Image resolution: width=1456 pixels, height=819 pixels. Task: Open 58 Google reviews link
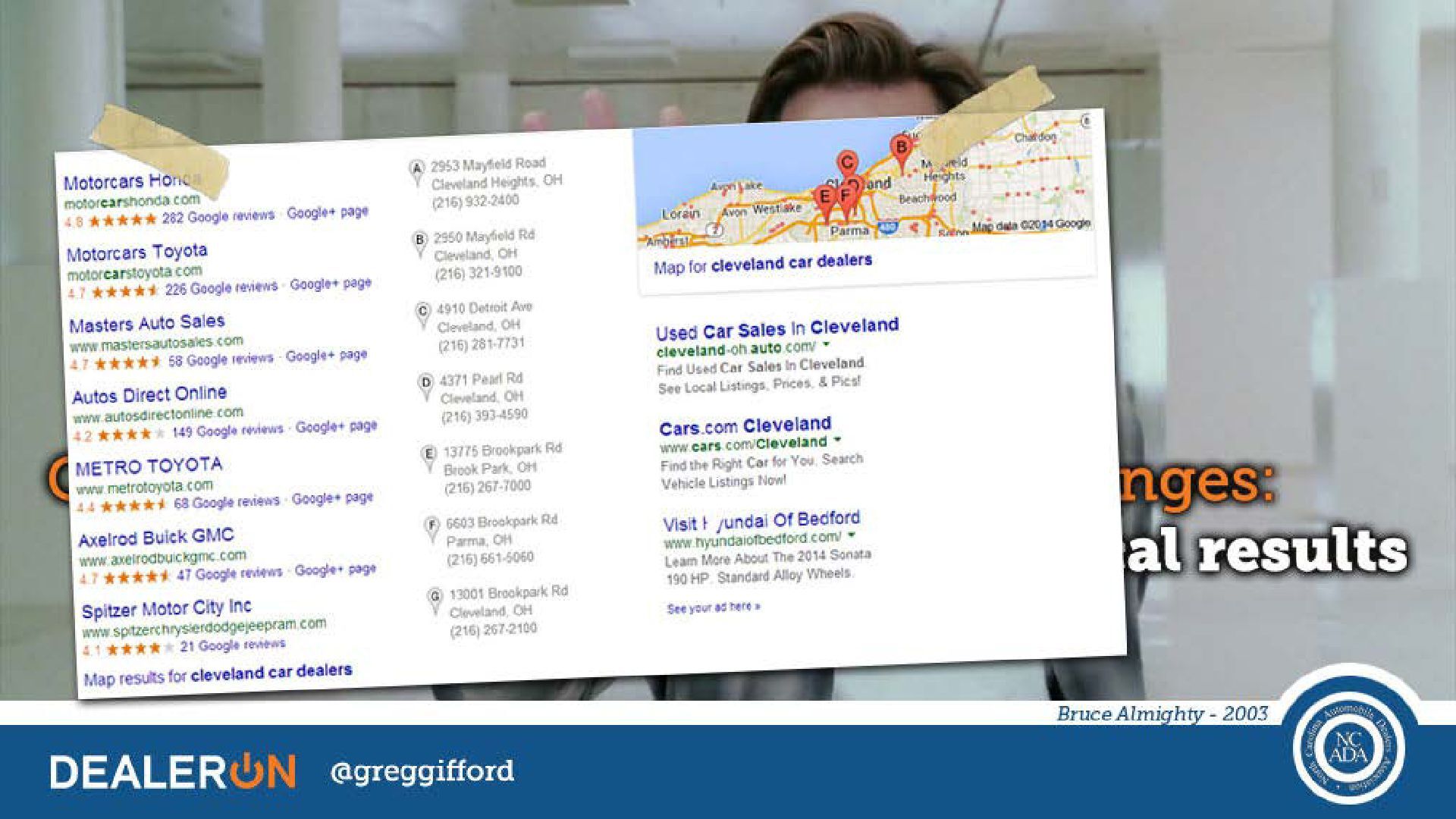click(220, 359)
